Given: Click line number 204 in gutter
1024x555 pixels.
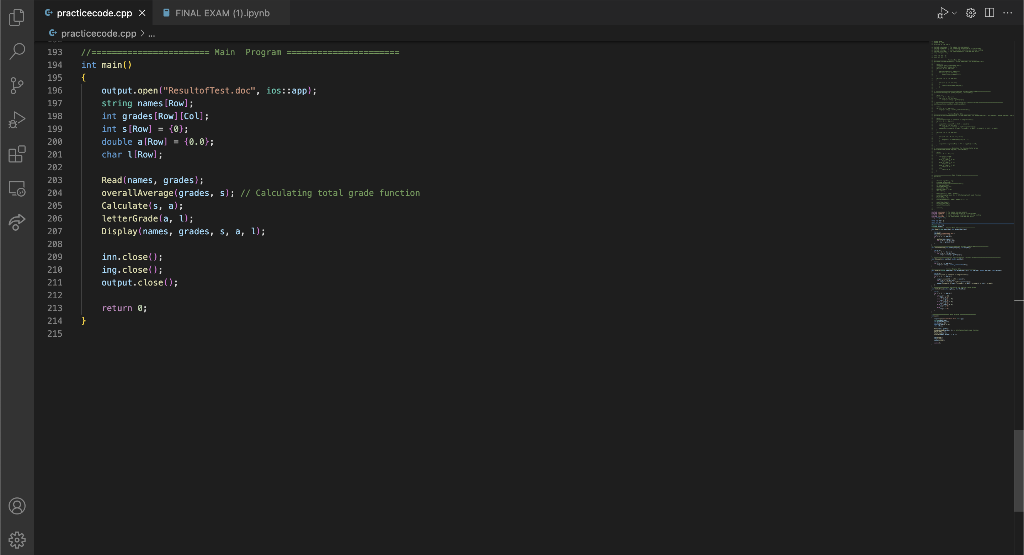Looking at the screenshot, I should click(55, 193).
